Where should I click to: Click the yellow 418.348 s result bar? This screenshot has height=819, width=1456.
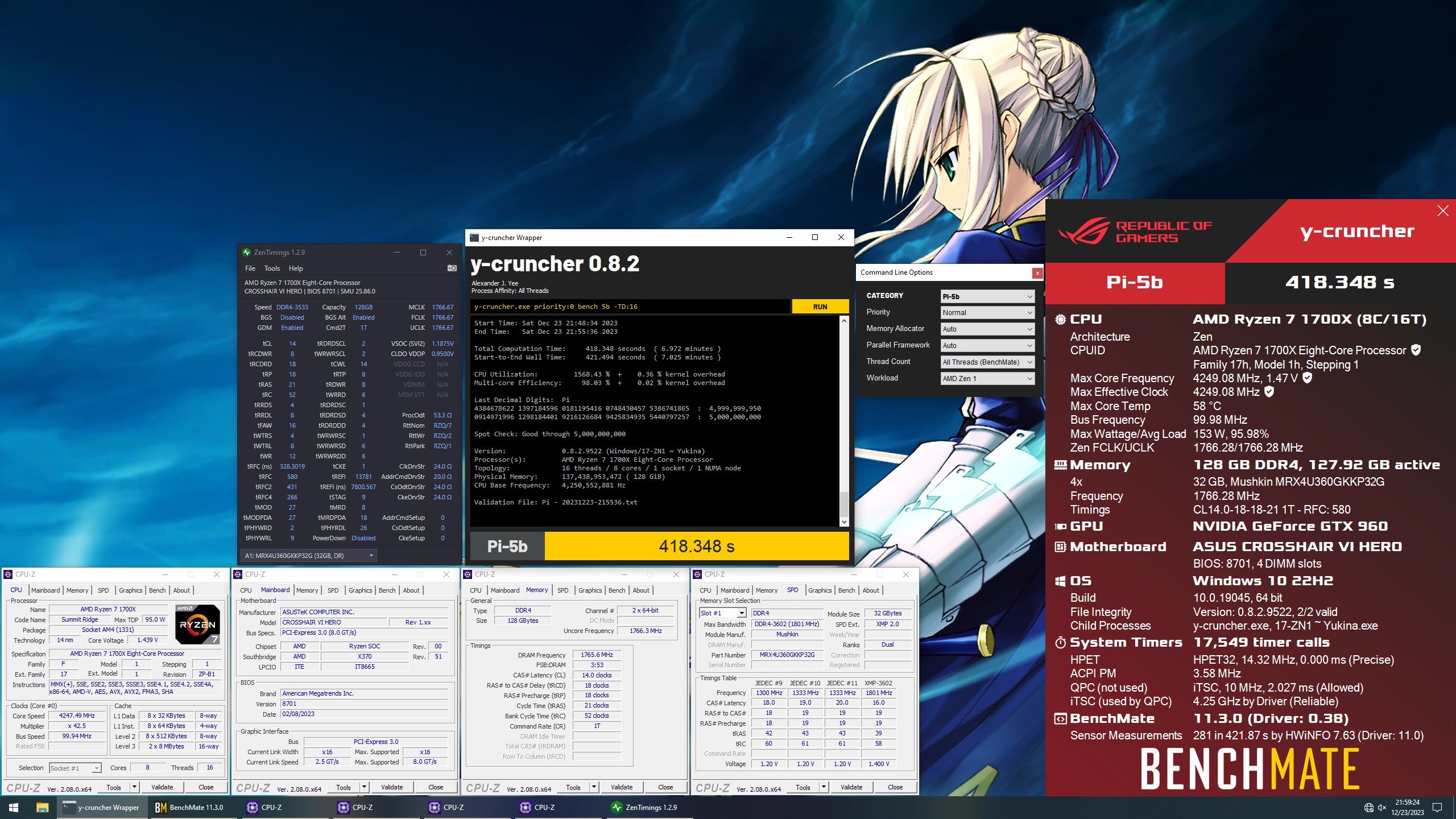tap(697, 547)
